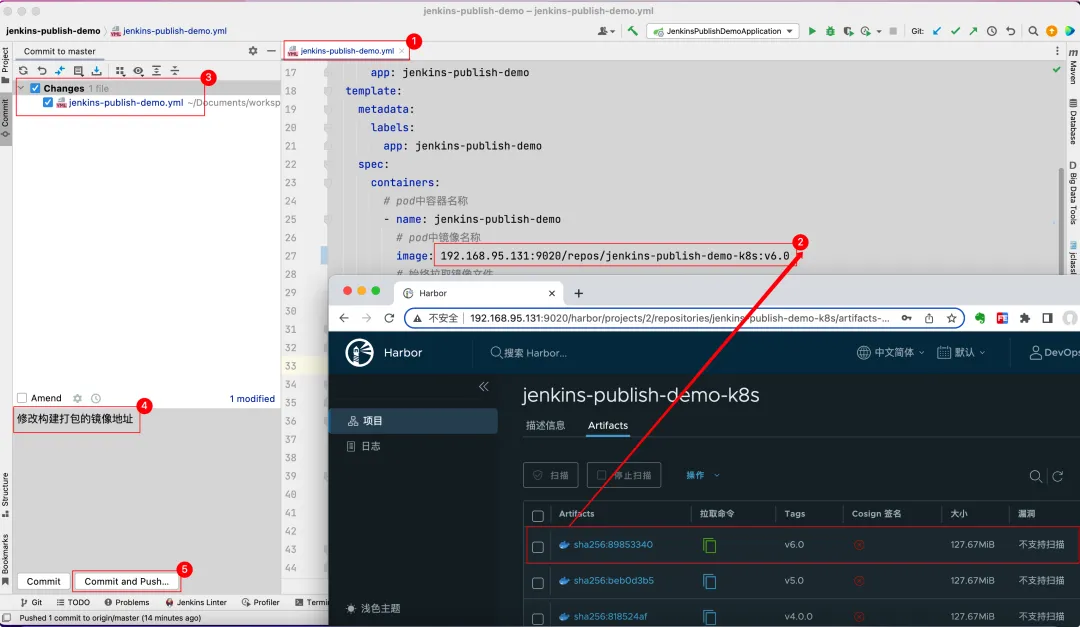The image size is (1080, 627).
Task: Open the 操作 actions dropdown
Action: click(x=703, y=475)
